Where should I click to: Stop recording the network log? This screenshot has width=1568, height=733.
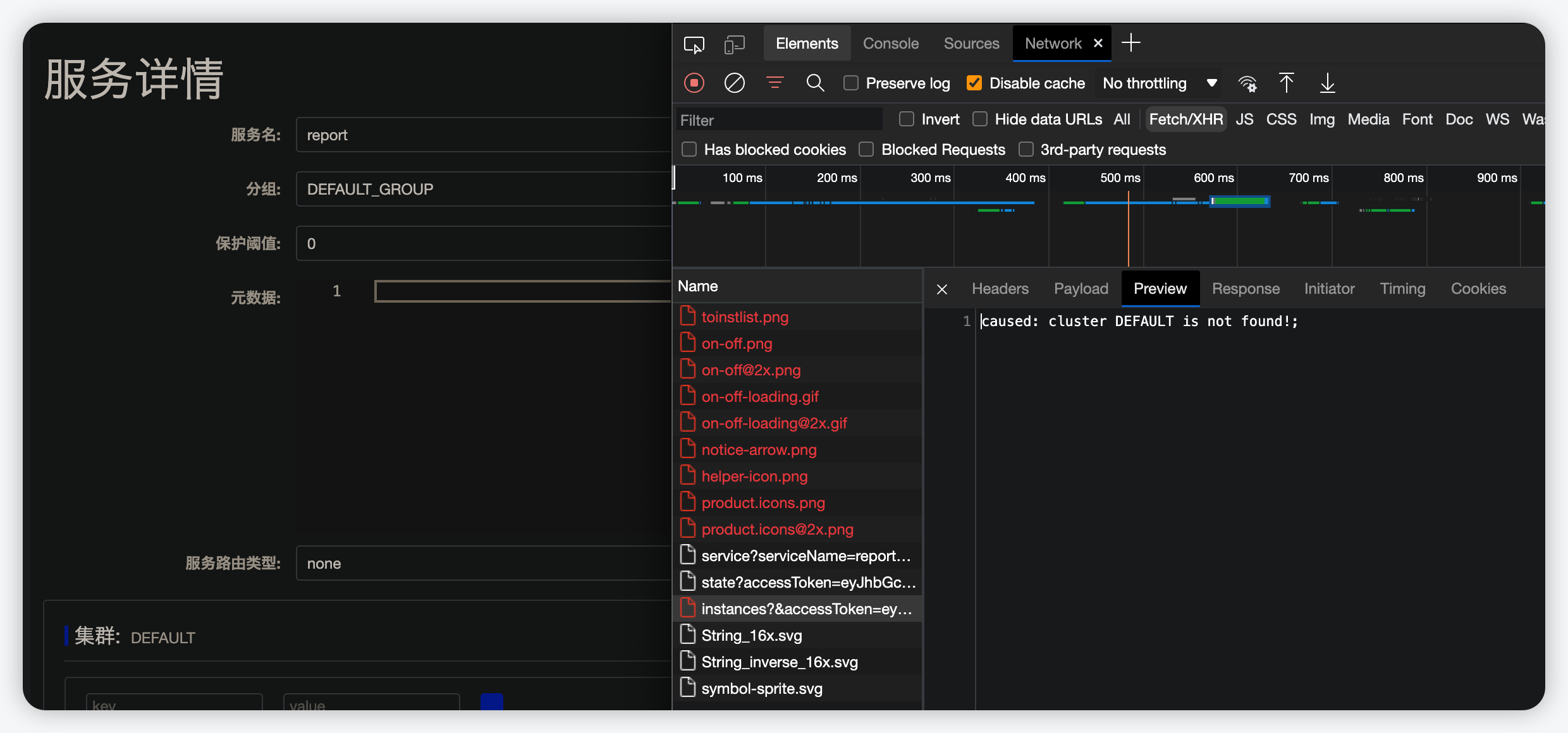(694, 83)
